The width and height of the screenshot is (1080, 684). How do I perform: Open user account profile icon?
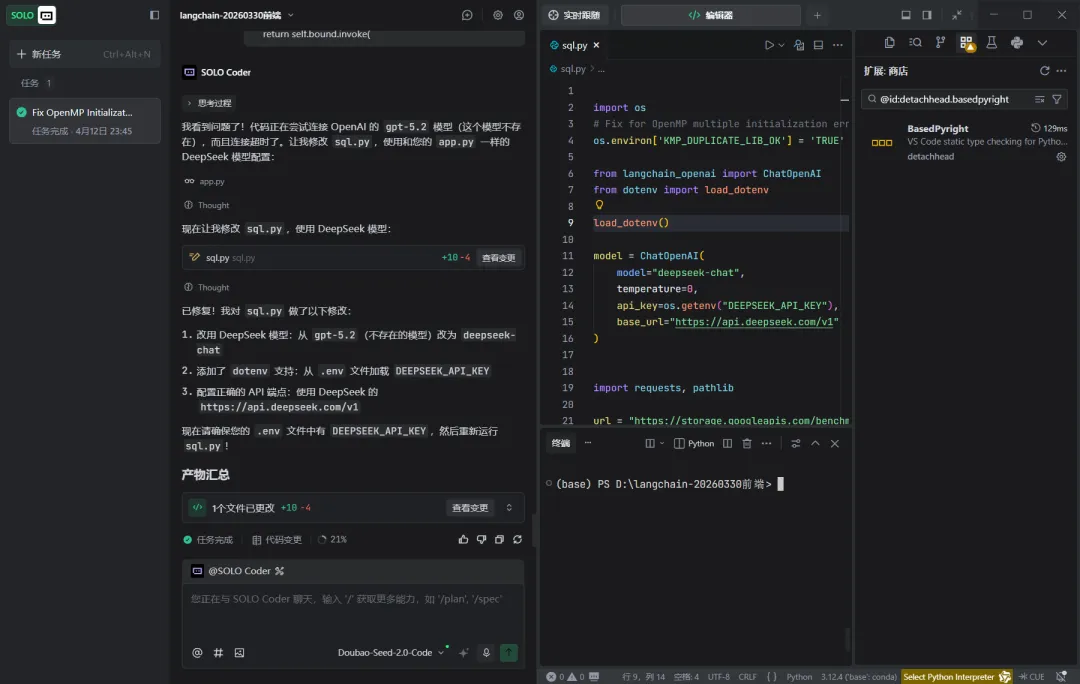(x=519, y=15)
